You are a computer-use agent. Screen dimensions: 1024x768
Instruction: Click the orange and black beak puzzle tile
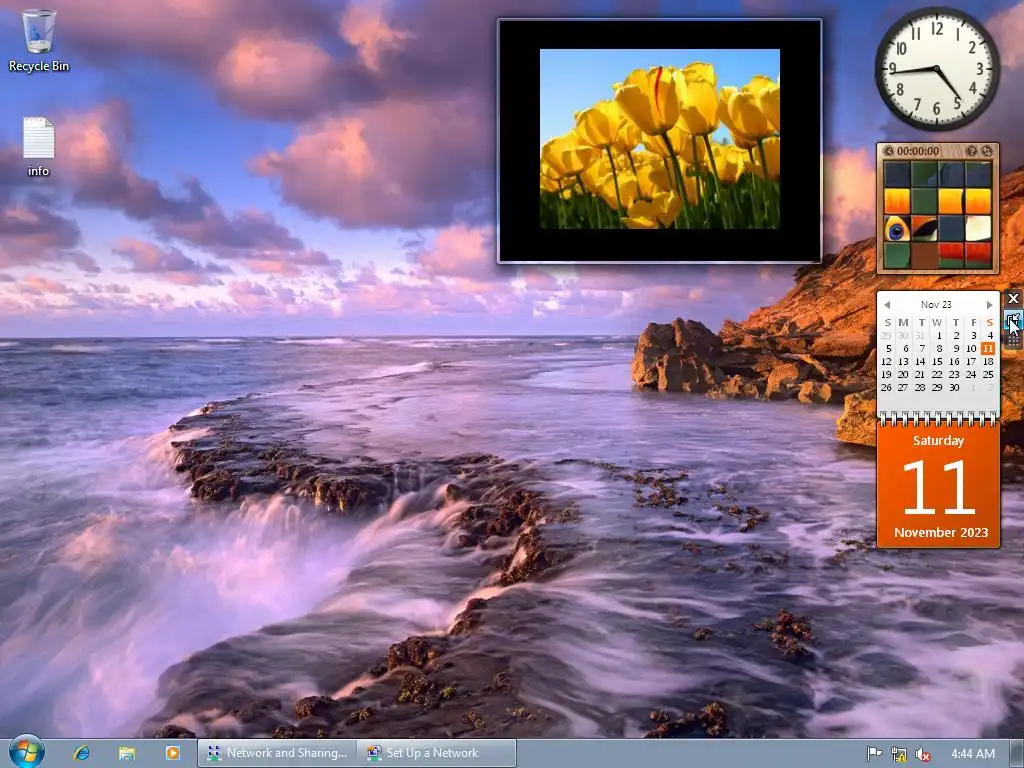[924, 229]
